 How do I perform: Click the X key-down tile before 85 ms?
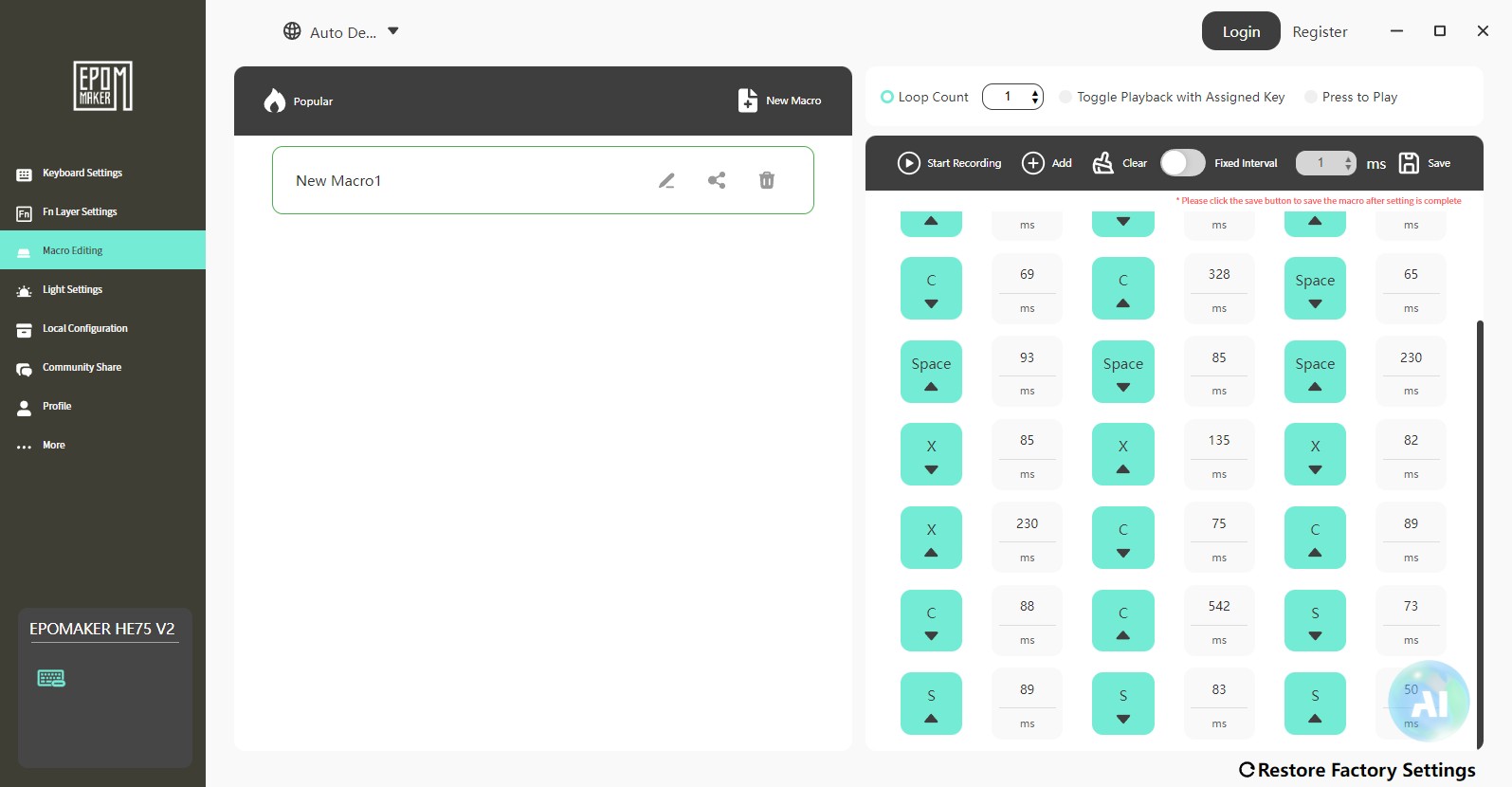931,454
